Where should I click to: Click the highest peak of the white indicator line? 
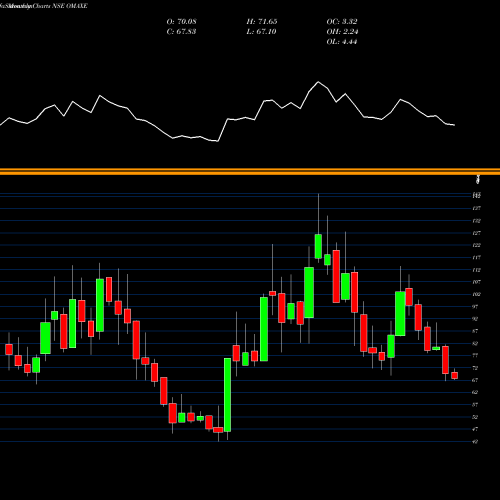[x=318, y=82]
